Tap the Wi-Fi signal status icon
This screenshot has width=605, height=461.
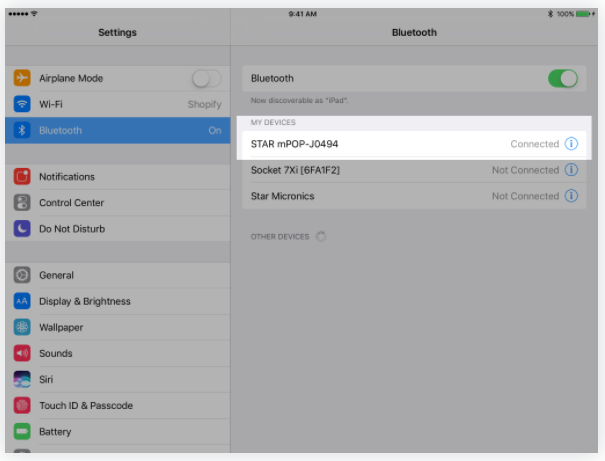tap(34, 14)
